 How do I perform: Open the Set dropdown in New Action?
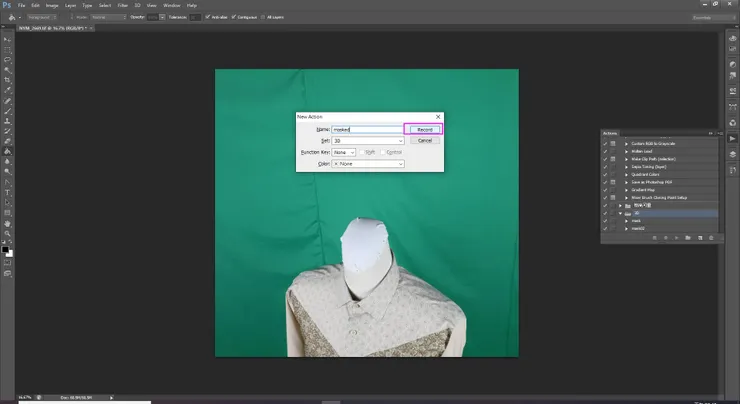[x=367, y=141]
